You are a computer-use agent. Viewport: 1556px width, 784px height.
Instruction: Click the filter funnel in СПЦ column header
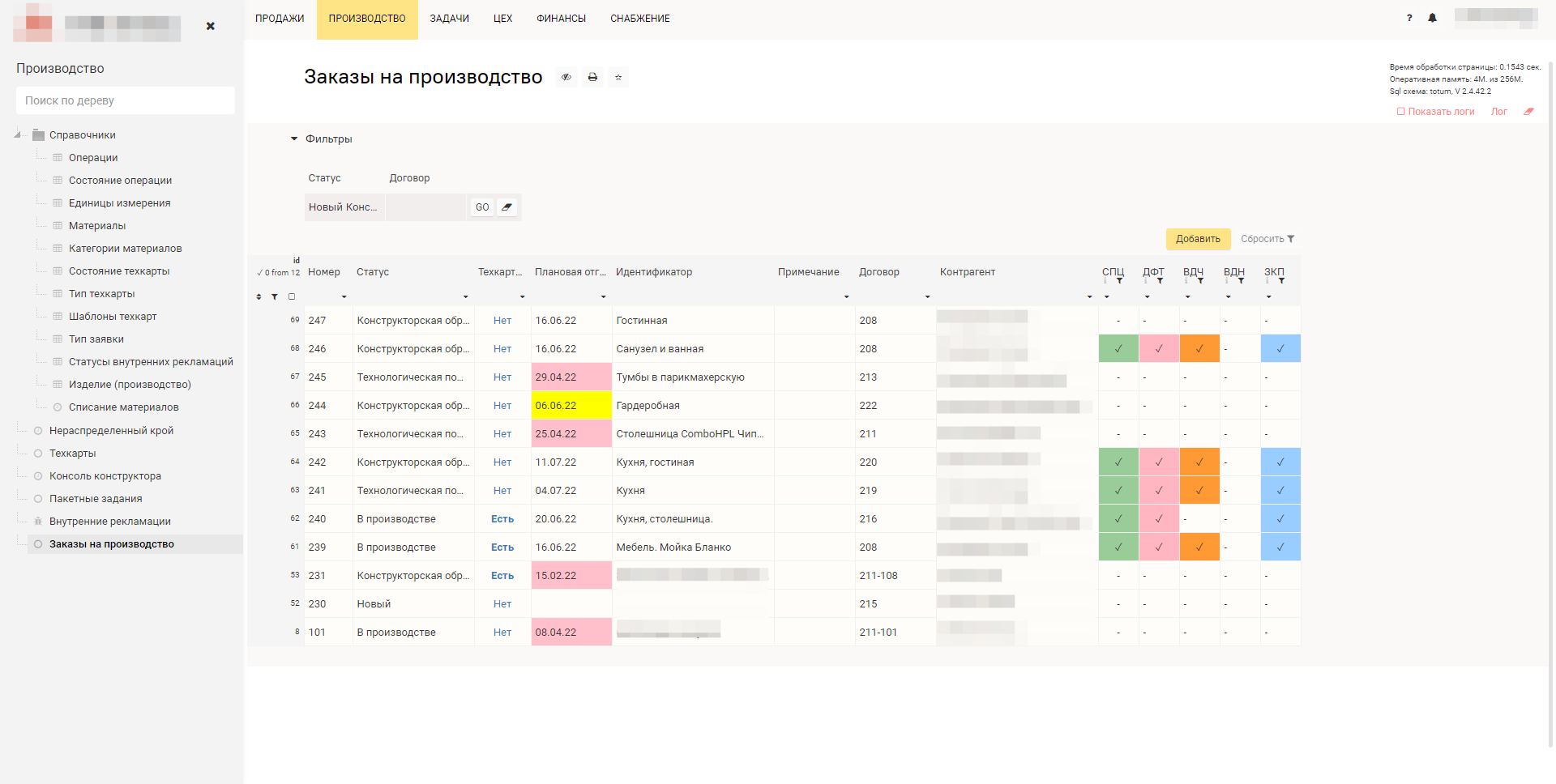click(1119, 281)
